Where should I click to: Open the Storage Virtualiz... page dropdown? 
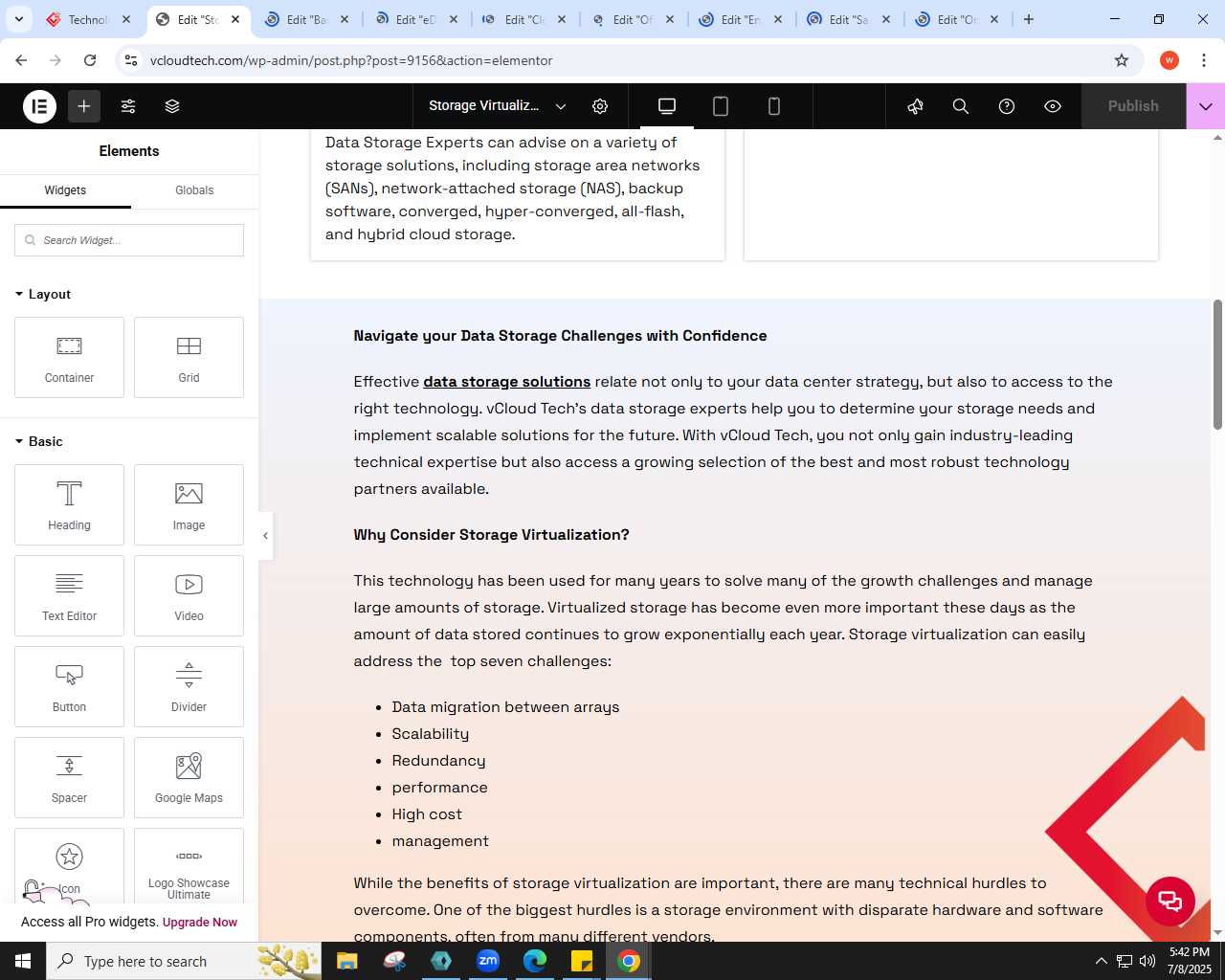coord(498,106)
